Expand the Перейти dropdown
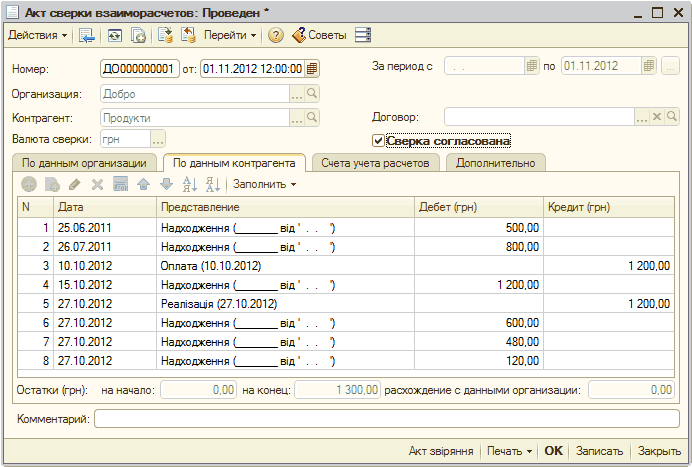 click(x=230, y=35)
